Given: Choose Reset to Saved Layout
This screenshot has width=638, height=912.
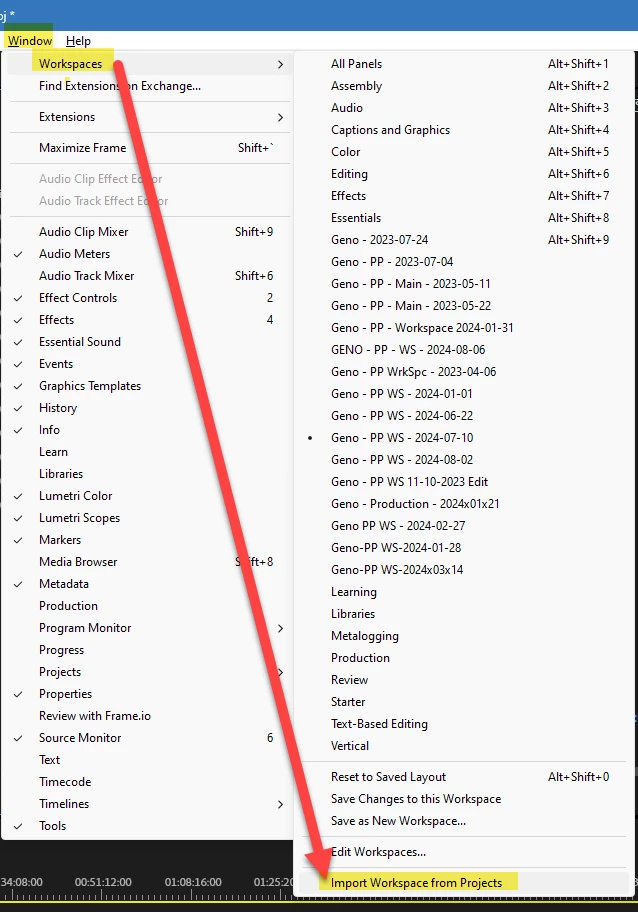Looking at the screenshot, I should click(x=464, y=777).
